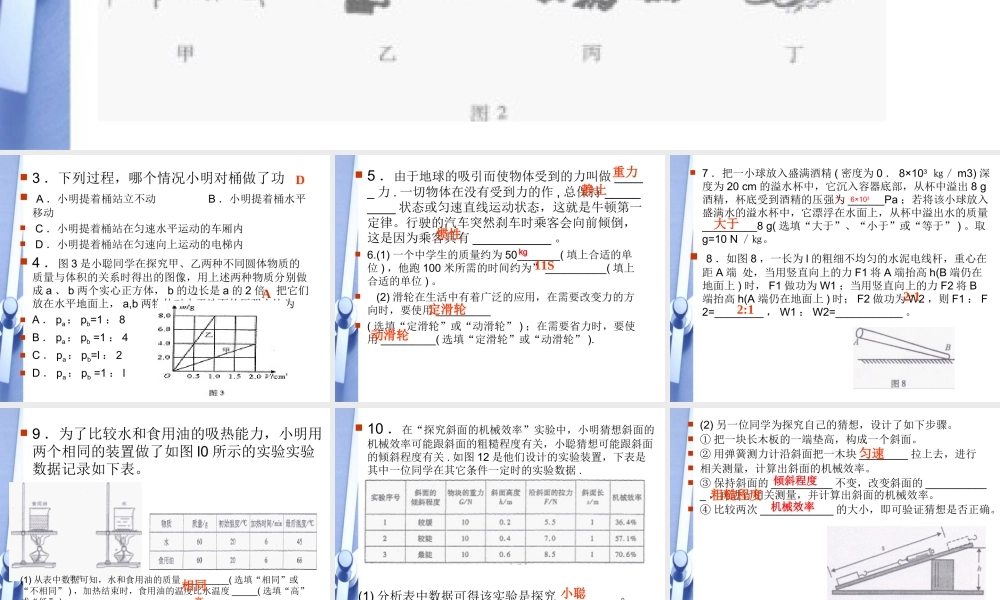Click the 70.6% cell in the efficiency table
Screen dimensions: 1000x600
point(625,554)
